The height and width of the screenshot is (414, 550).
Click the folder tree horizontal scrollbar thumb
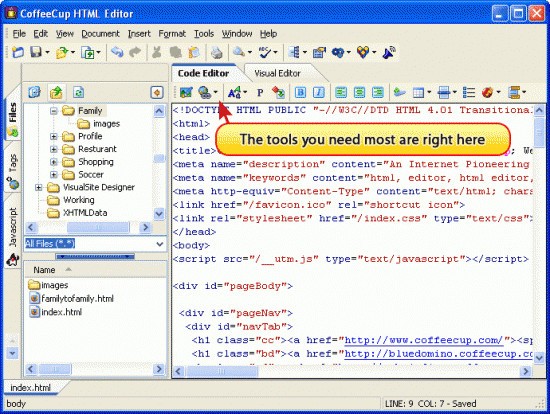(x=98, y=227)
